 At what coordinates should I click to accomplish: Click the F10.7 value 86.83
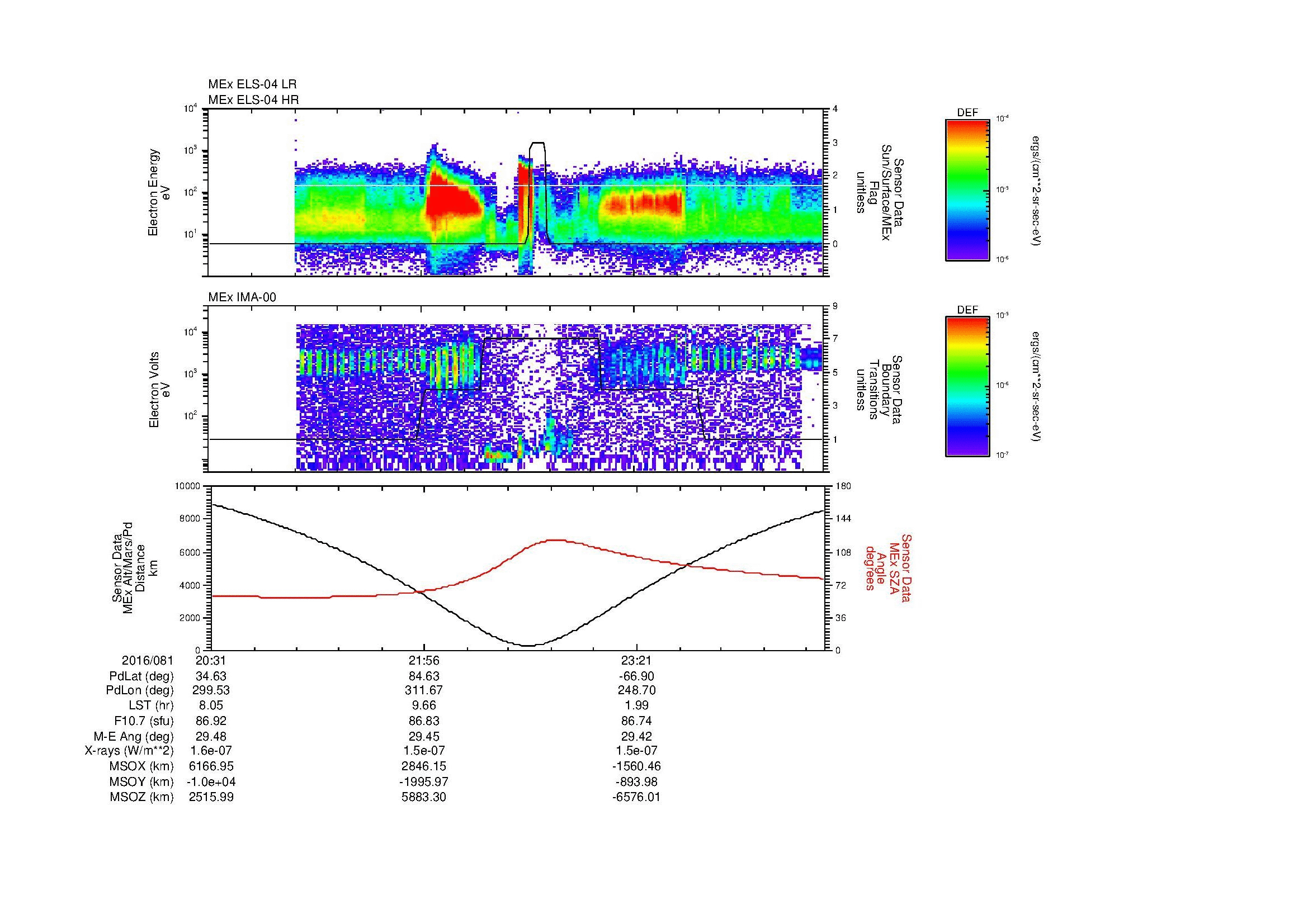pyautogui.click(x=423, y=721)
